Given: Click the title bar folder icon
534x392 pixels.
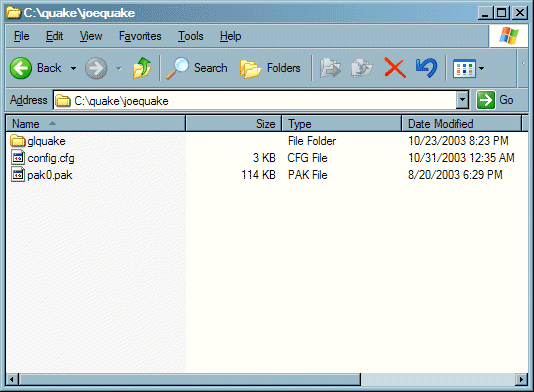Looking at the screenshot, I should (14, 13).
